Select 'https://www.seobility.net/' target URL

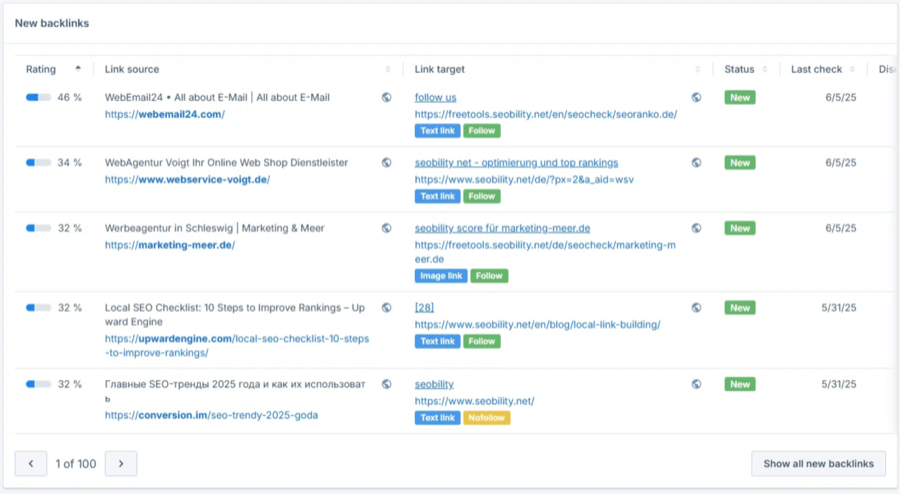coord(474,401)
